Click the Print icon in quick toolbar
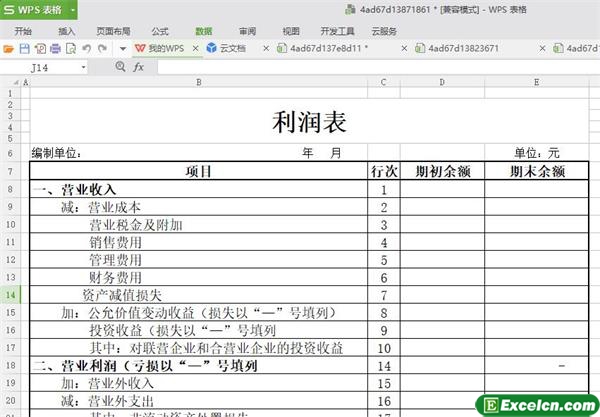The image size is (600, 417). point(55,49)
